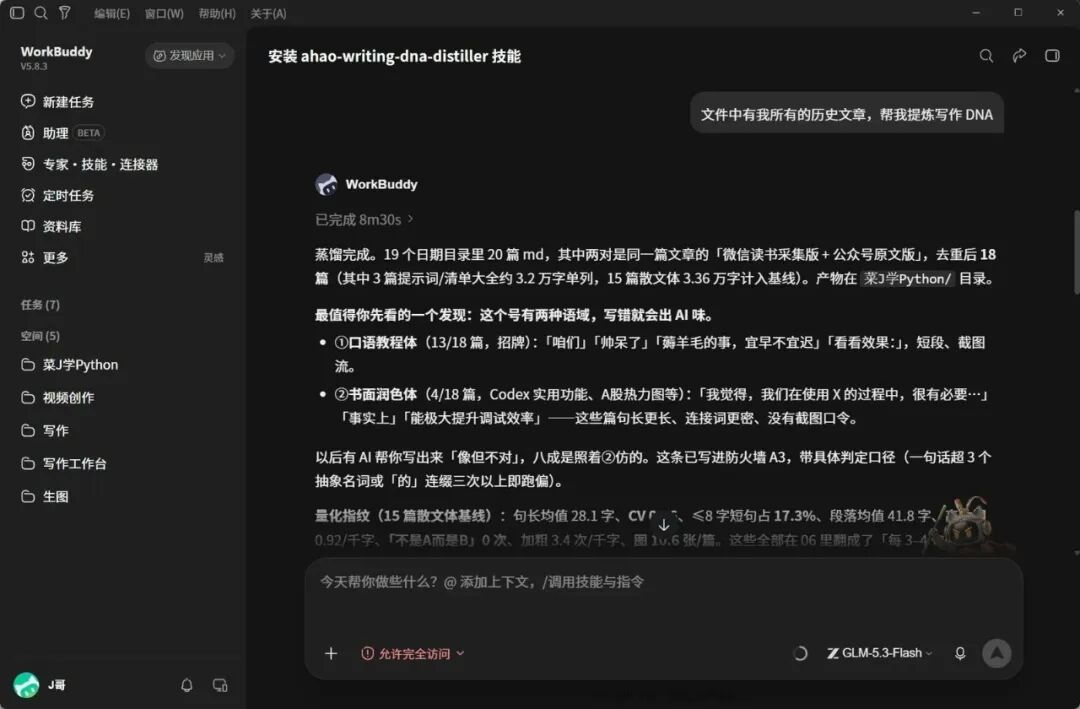The image size is (1080, 709).
Task: Toggle the sidebar panel icon in title bar
Action: tap(17, 12)
